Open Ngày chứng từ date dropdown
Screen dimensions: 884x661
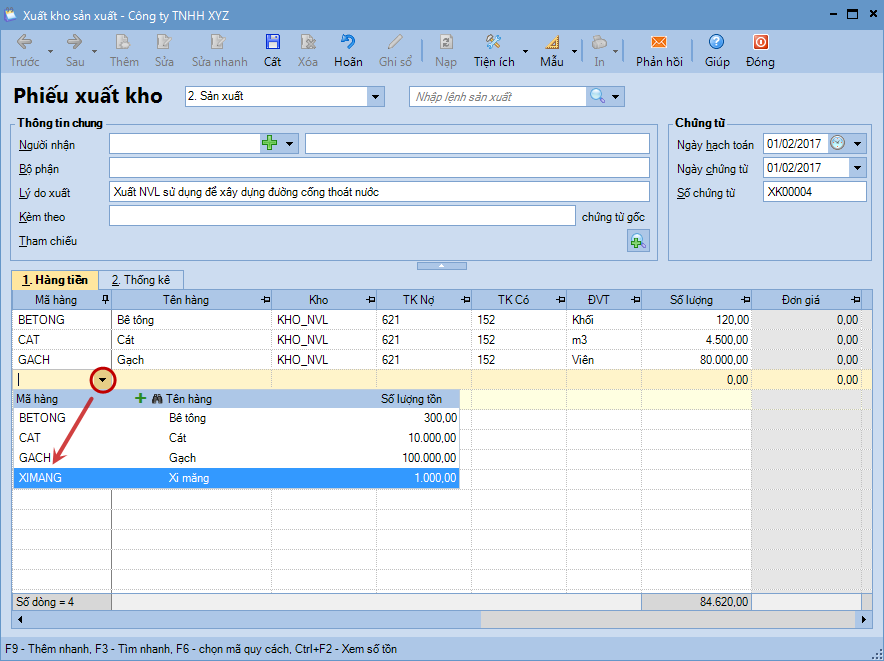(x=857, y=168)
